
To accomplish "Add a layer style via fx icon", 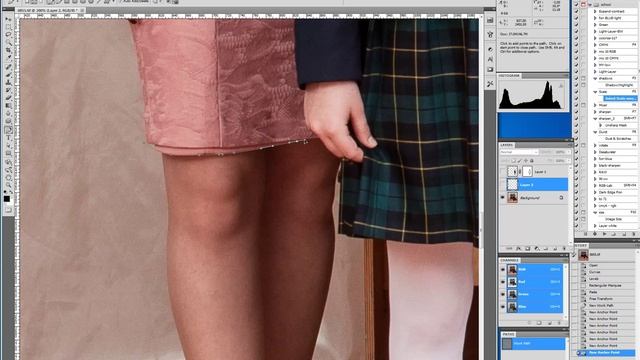I will tap(518, 249).
